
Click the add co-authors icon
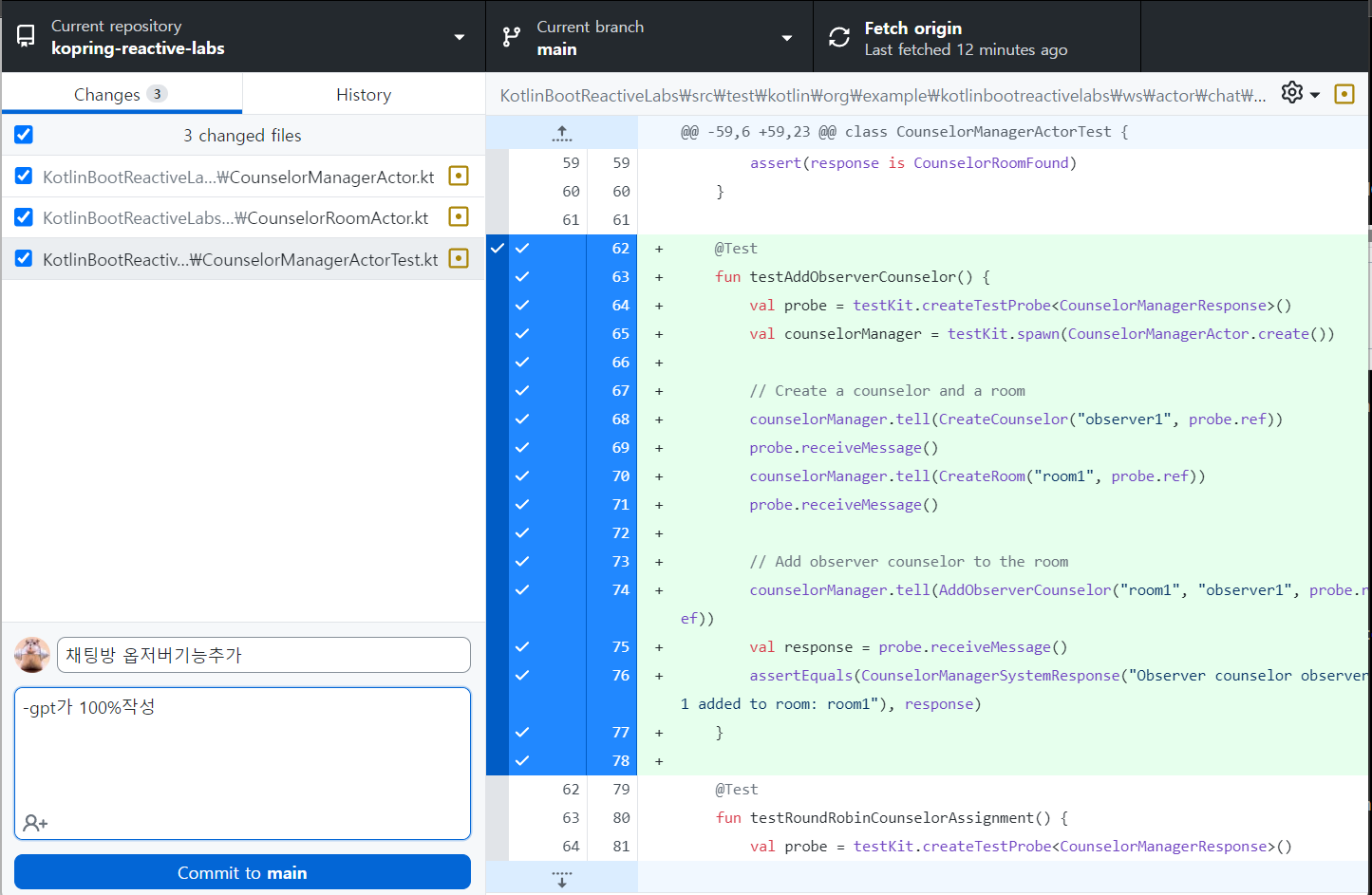click(35, 823)
